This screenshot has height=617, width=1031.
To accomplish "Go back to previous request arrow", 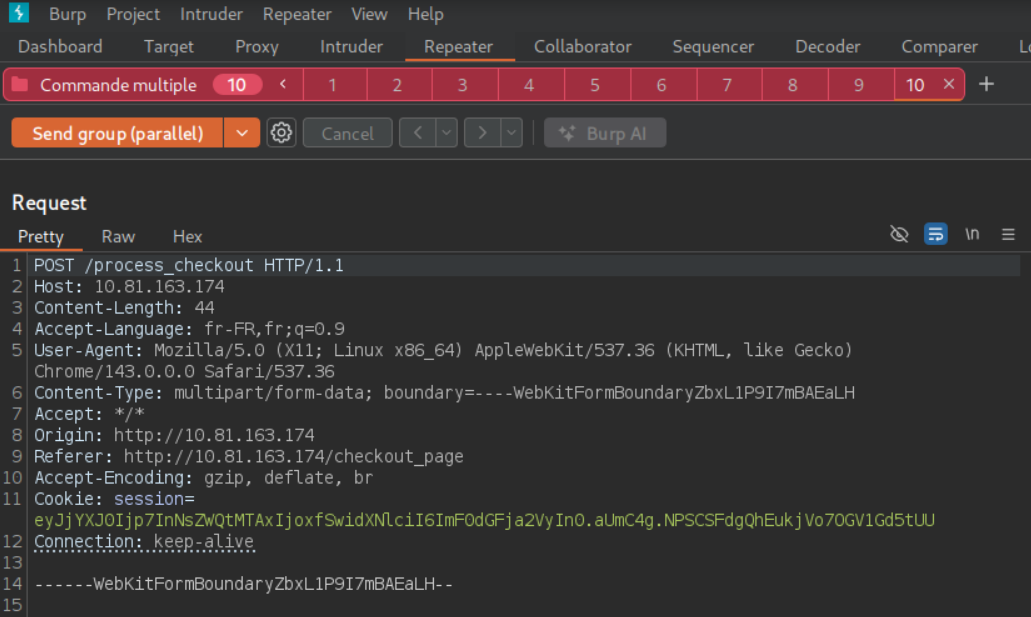I will point(418,133).
